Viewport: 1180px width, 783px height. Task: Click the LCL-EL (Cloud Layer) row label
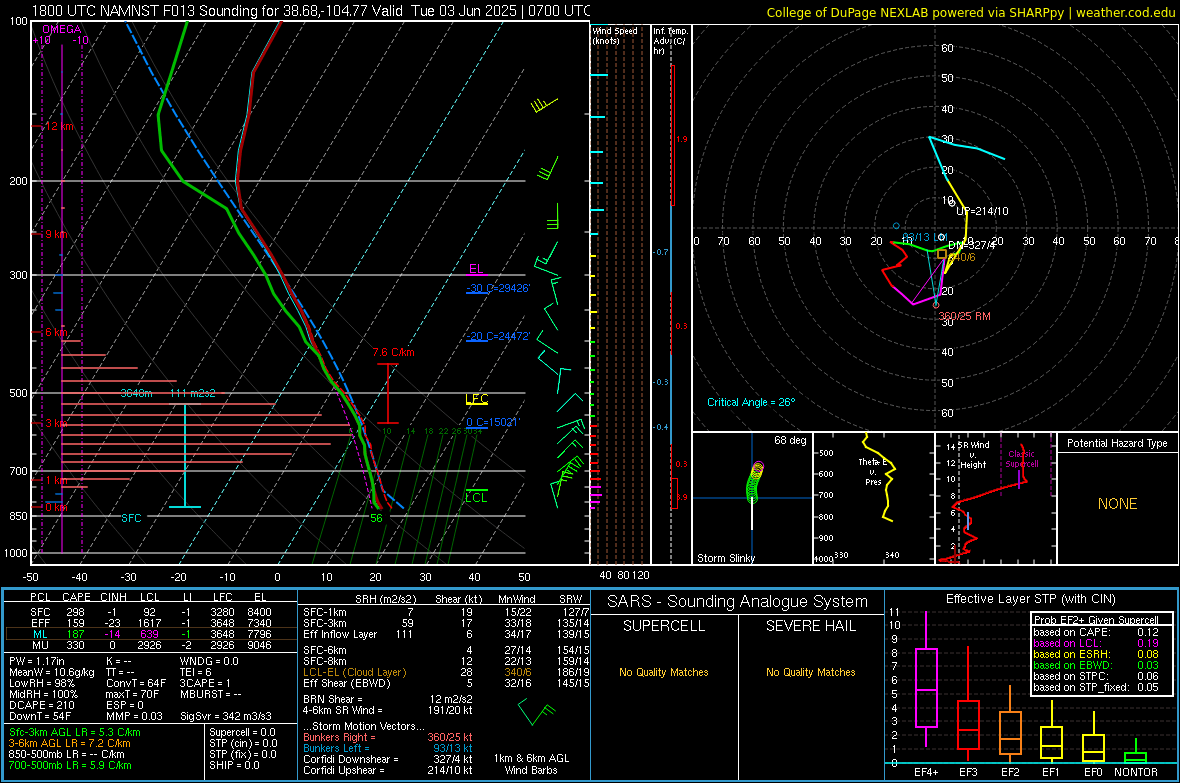coord(354,672)
